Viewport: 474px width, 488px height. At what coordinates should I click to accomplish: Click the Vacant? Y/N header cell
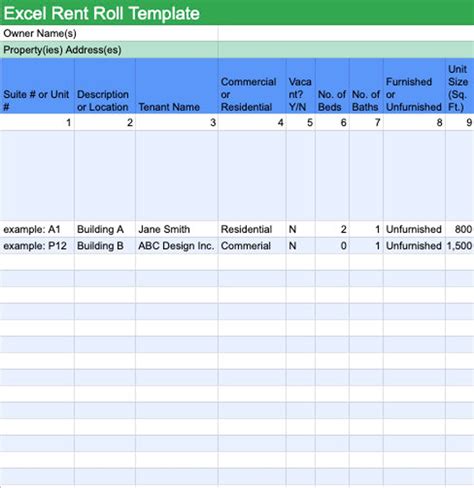[301, 86]
